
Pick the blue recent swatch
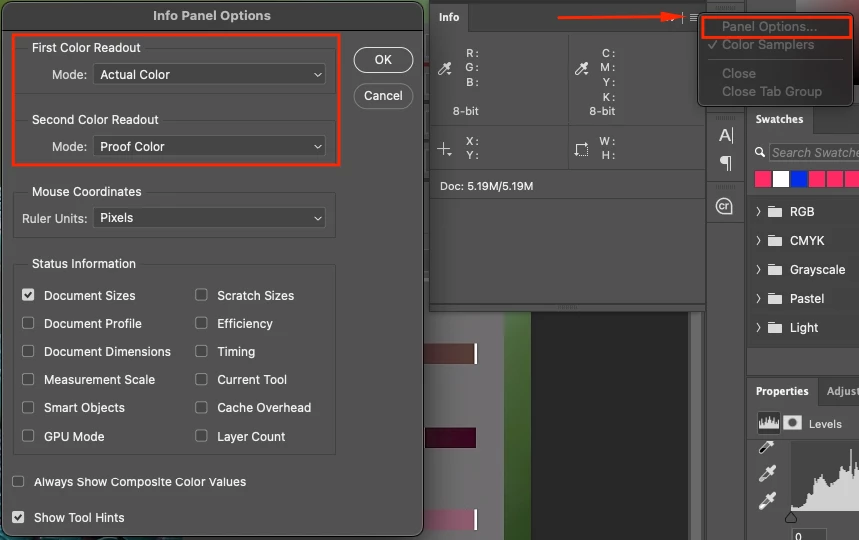pos(799,179)
